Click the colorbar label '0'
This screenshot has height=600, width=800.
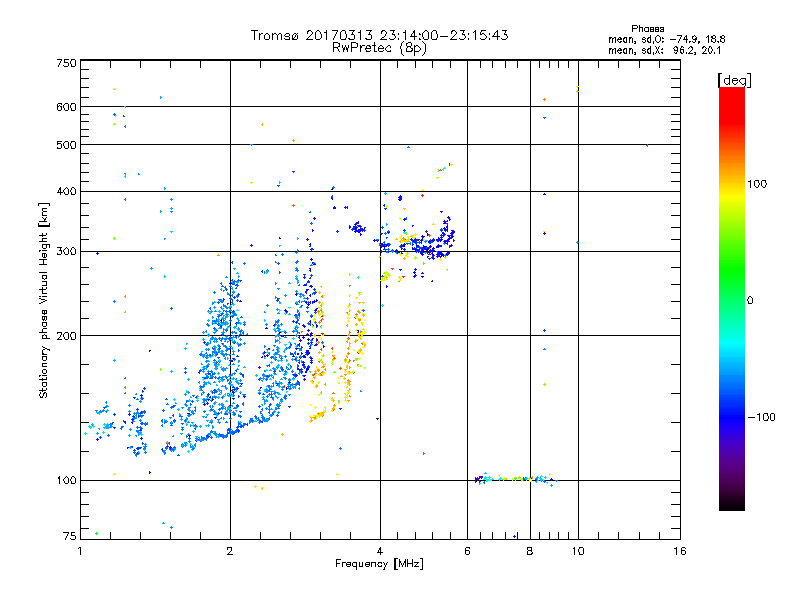point(749,301)
